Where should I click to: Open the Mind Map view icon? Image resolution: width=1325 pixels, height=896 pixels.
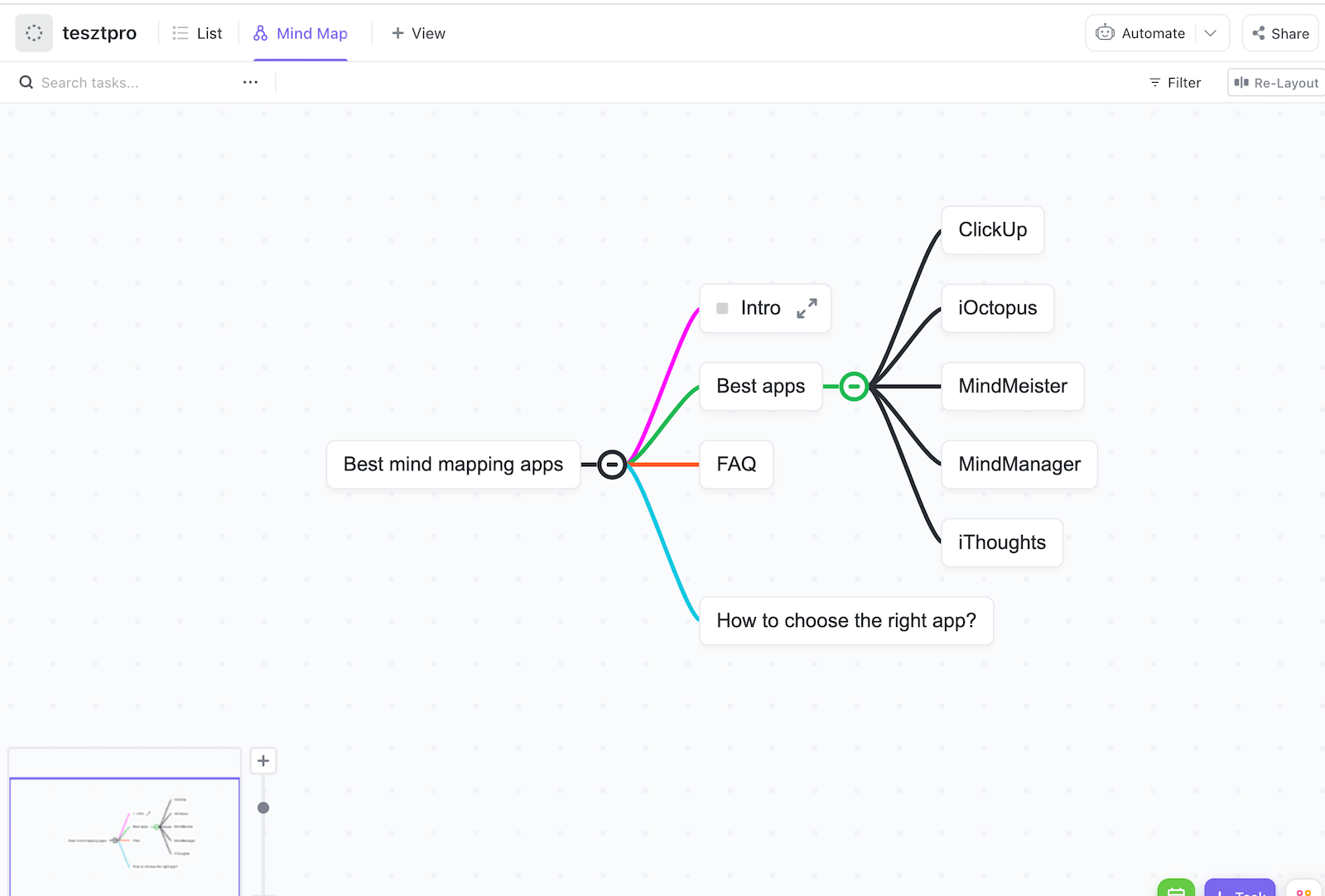259,33
